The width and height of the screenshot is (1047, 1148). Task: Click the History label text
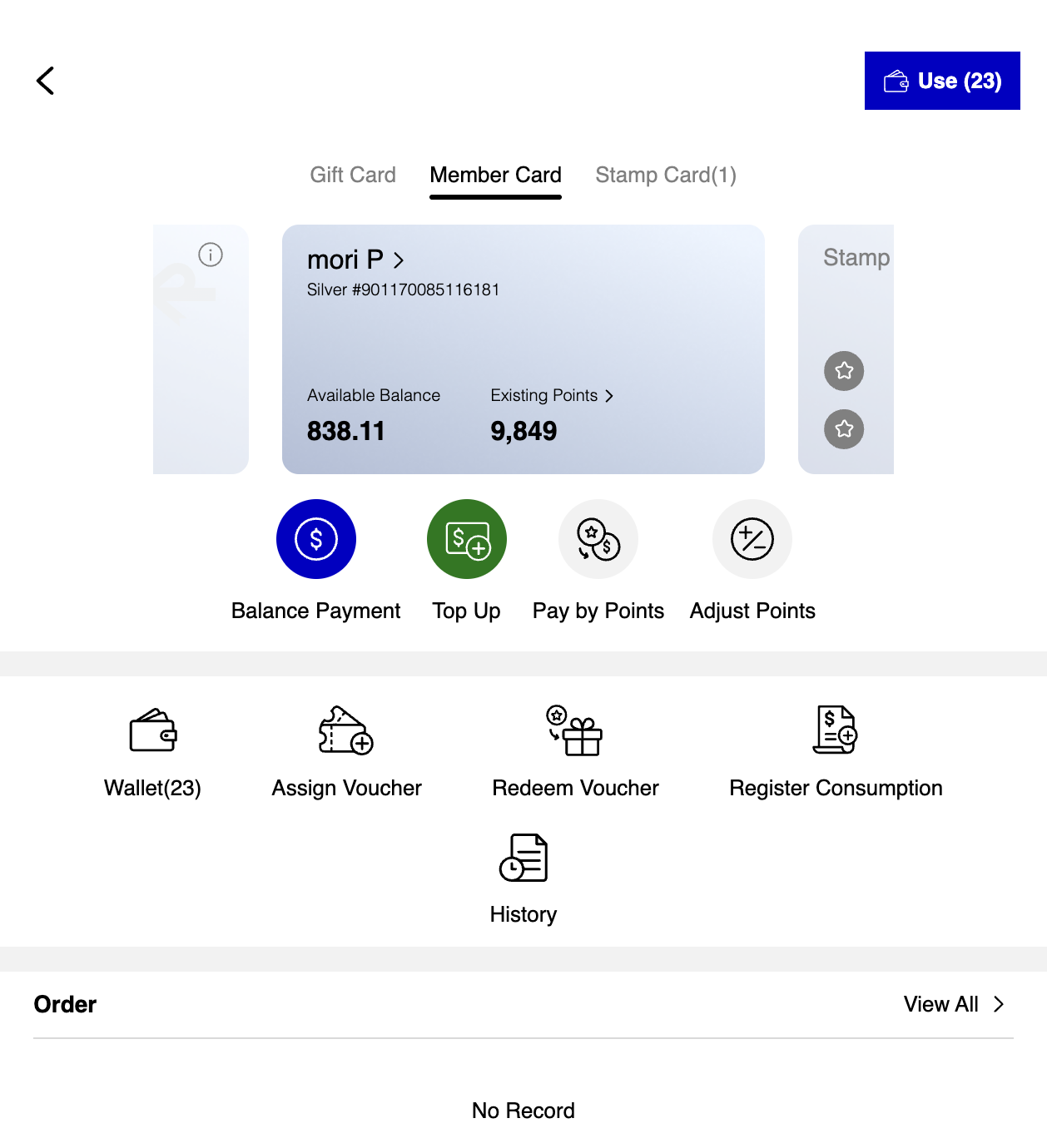pos(523,914)
